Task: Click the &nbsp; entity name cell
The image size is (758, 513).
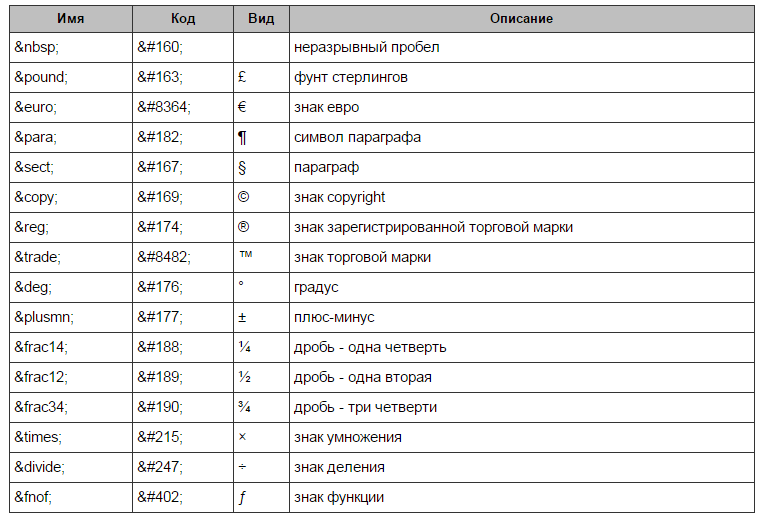Action: coord(71,47)
